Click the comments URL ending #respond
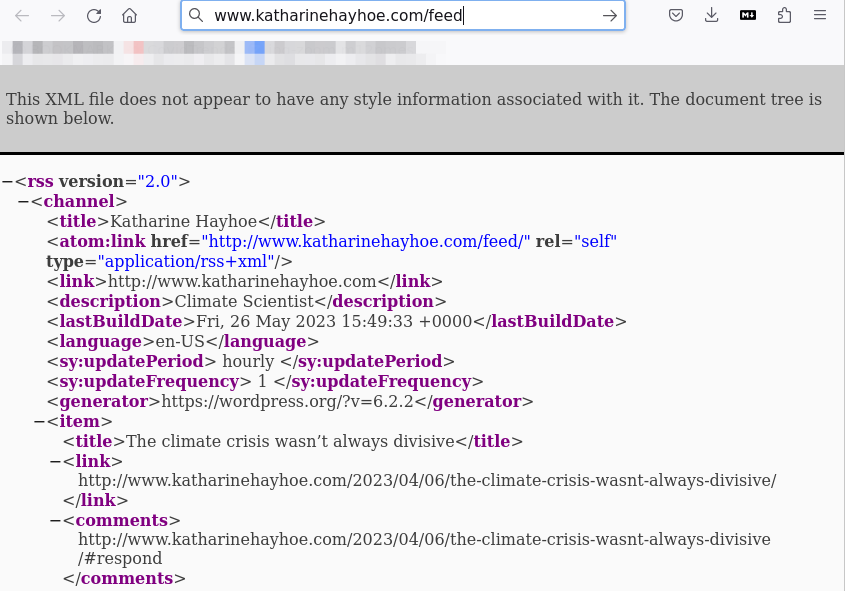Viewport: 848px width, 591px height. coord(425,548)
